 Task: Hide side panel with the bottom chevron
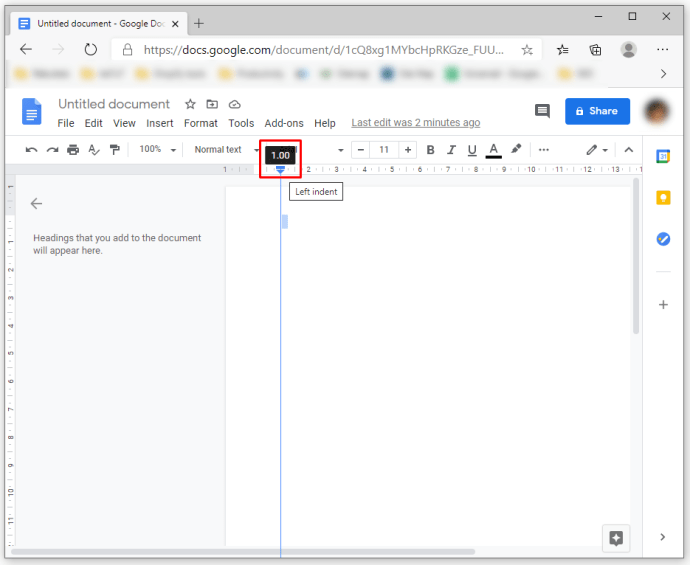(x=663, y=537)
